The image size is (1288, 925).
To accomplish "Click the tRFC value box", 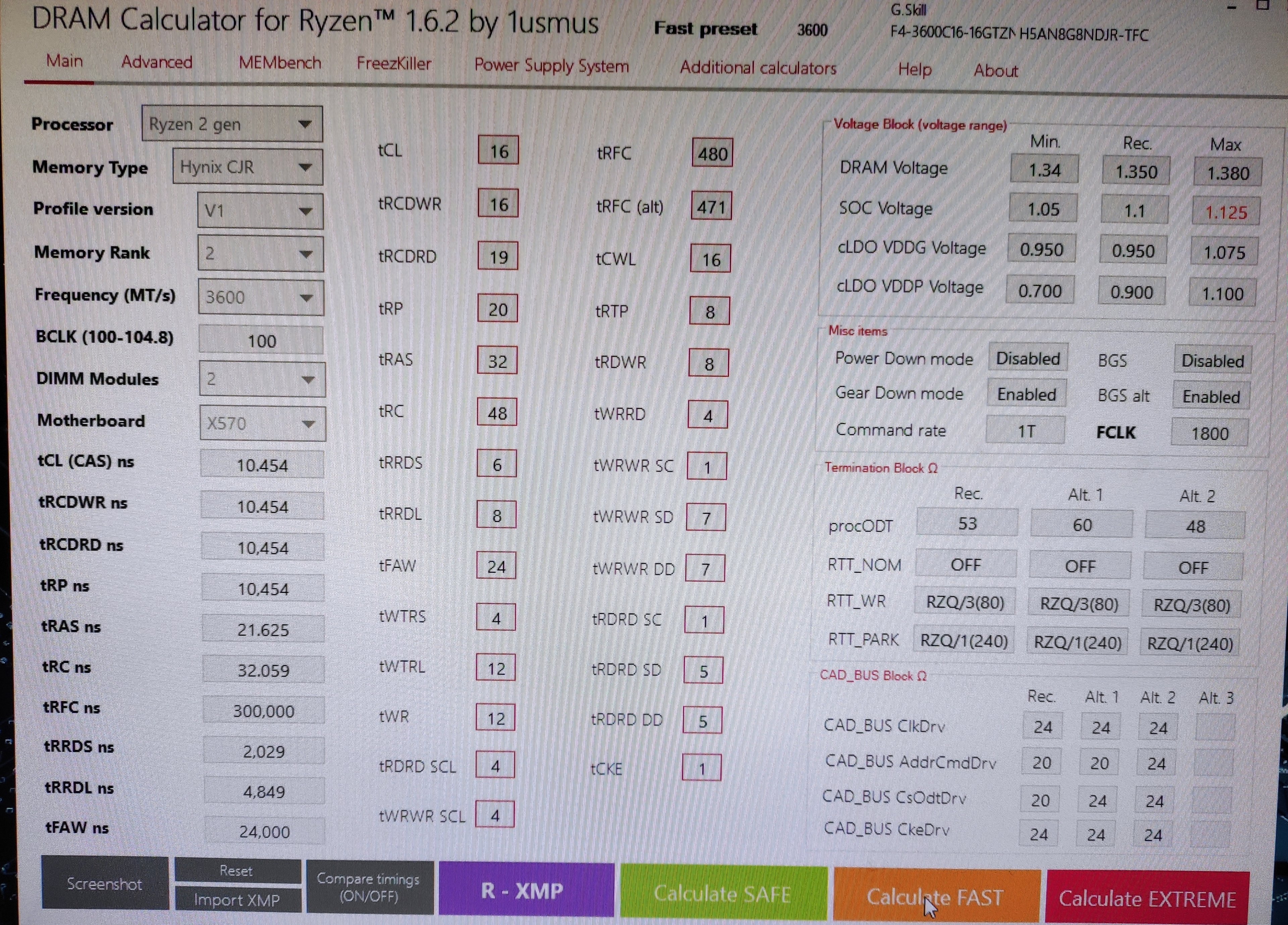I will click(712, 153).
